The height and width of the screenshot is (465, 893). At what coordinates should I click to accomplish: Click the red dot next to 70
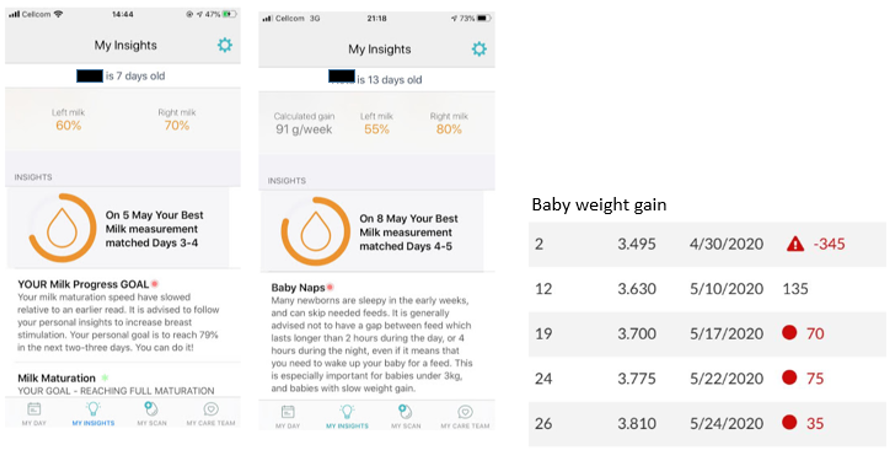[789, 333]
